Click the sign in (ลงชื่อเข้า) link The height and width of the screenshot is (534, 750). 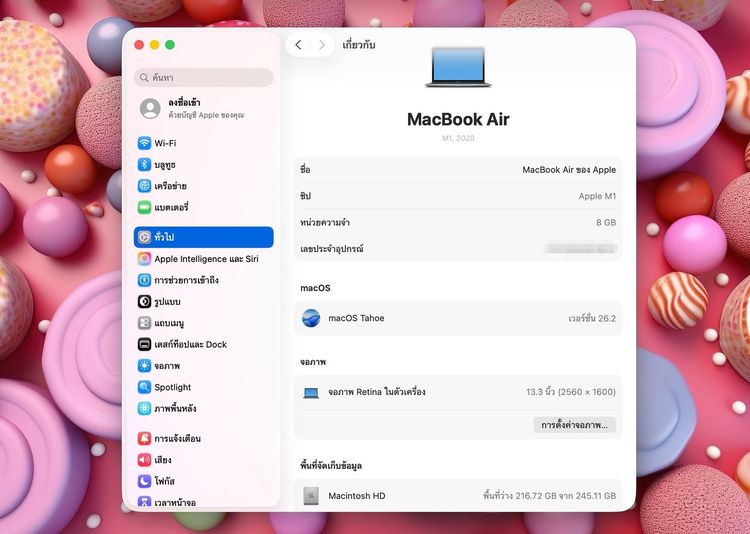(x=184, y=102)
